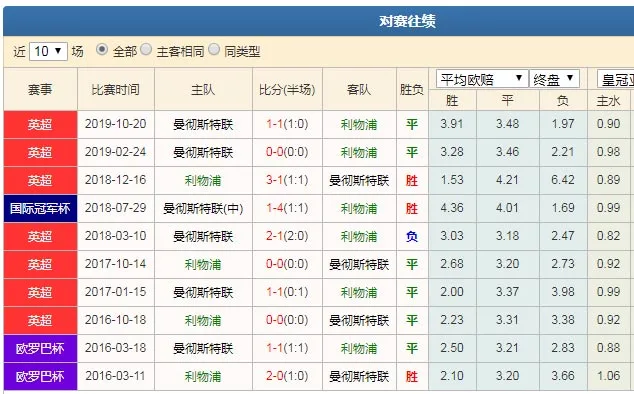Click the date 2017-10-14
The image size is (634, 394).
click(116, 264)
